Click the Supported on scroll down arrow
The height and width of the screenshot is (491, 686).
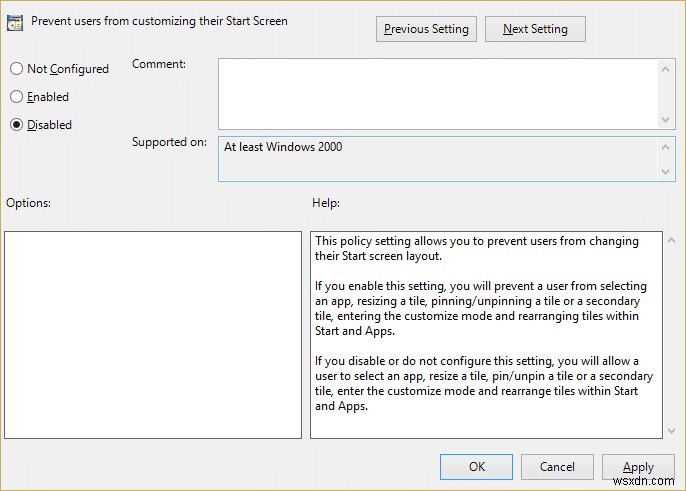(668, 172)
